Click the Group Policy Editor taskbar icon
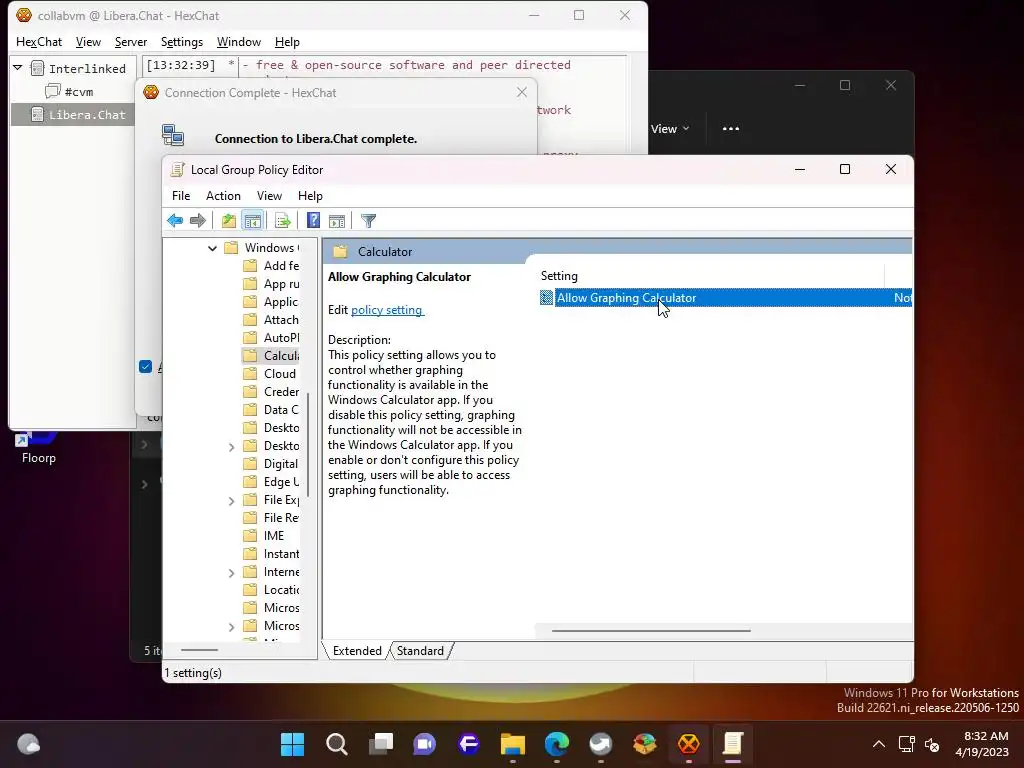Screen dimensions: 1024x768 [733, 744]
